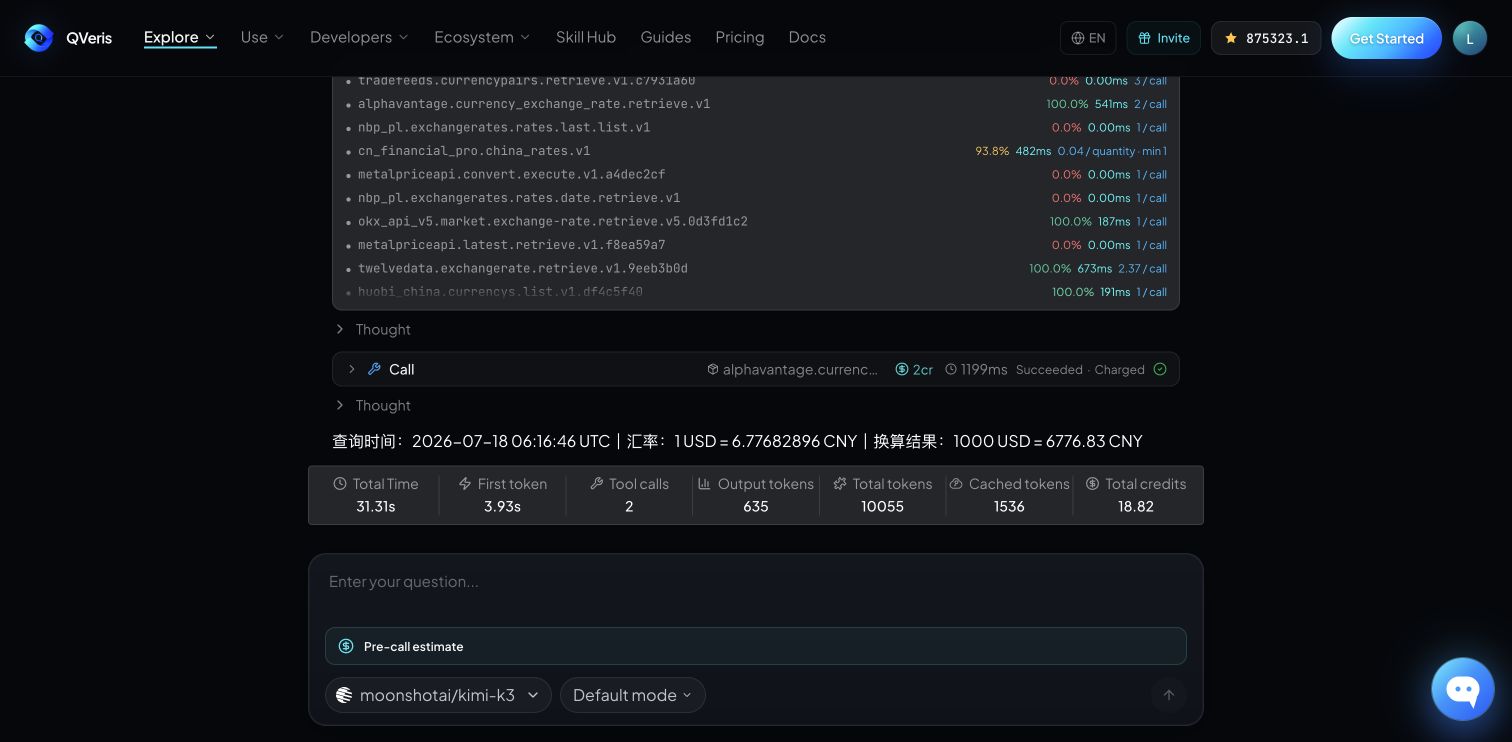Image resolution: width=1512 pixels, height=742 pixels.
Task: Select the alphavantage.currency_exchange_rate.retrieve.v1 row
Action: [x=756, y=104]
